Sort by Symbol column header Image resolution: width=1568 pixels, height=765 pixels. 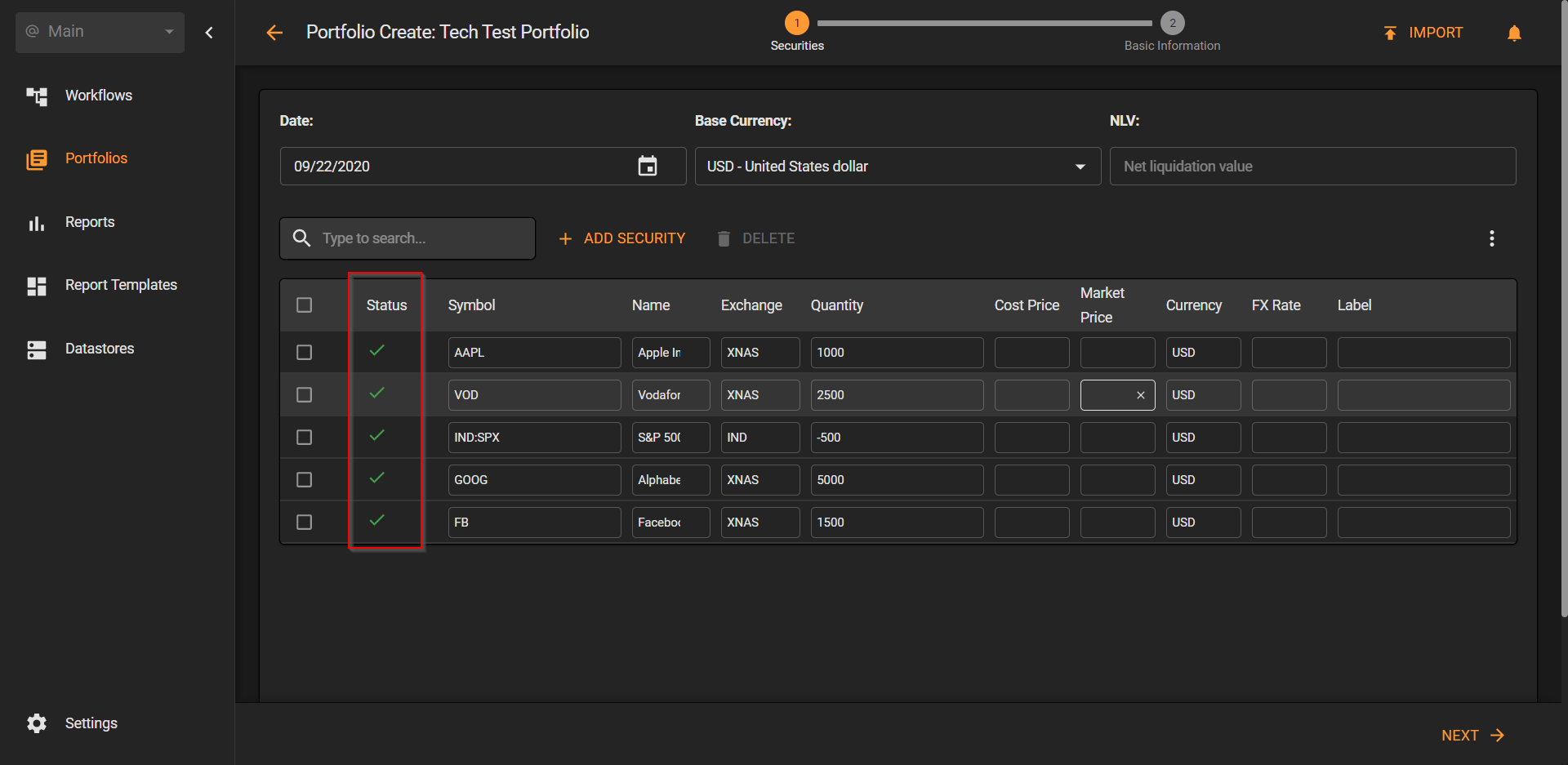tap(471, 305)
